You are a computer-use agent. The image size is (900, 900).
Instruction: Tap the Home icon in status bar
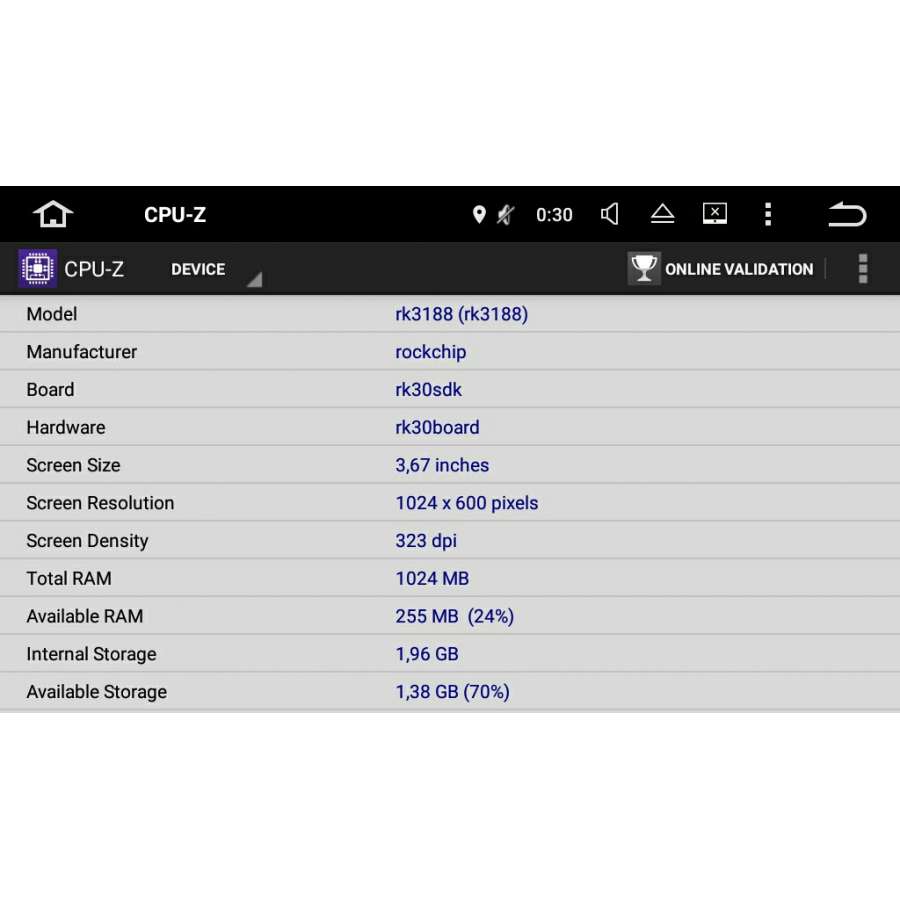[x=53, y=214]
